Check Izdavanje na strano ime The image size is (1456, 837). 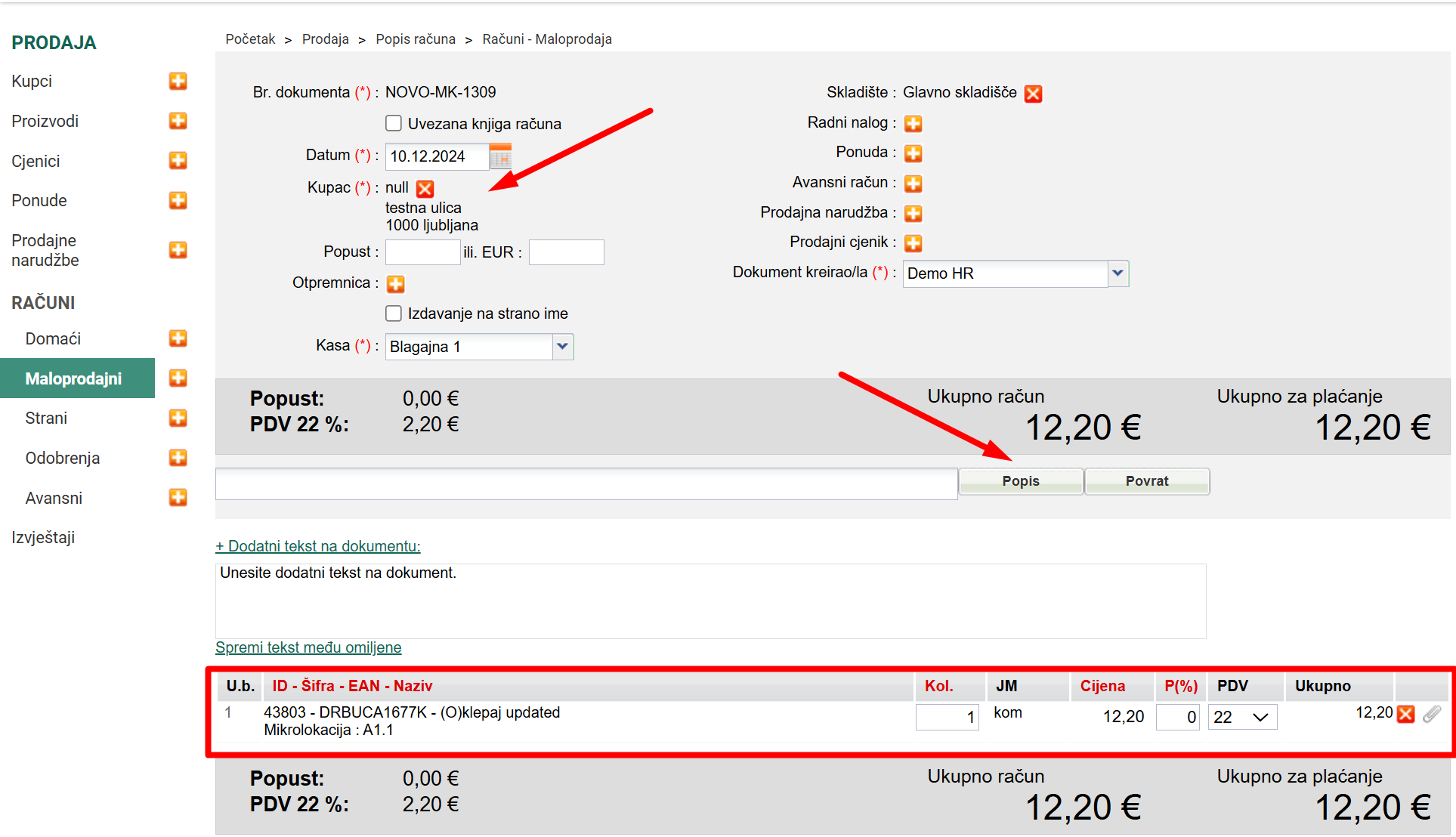394,313
